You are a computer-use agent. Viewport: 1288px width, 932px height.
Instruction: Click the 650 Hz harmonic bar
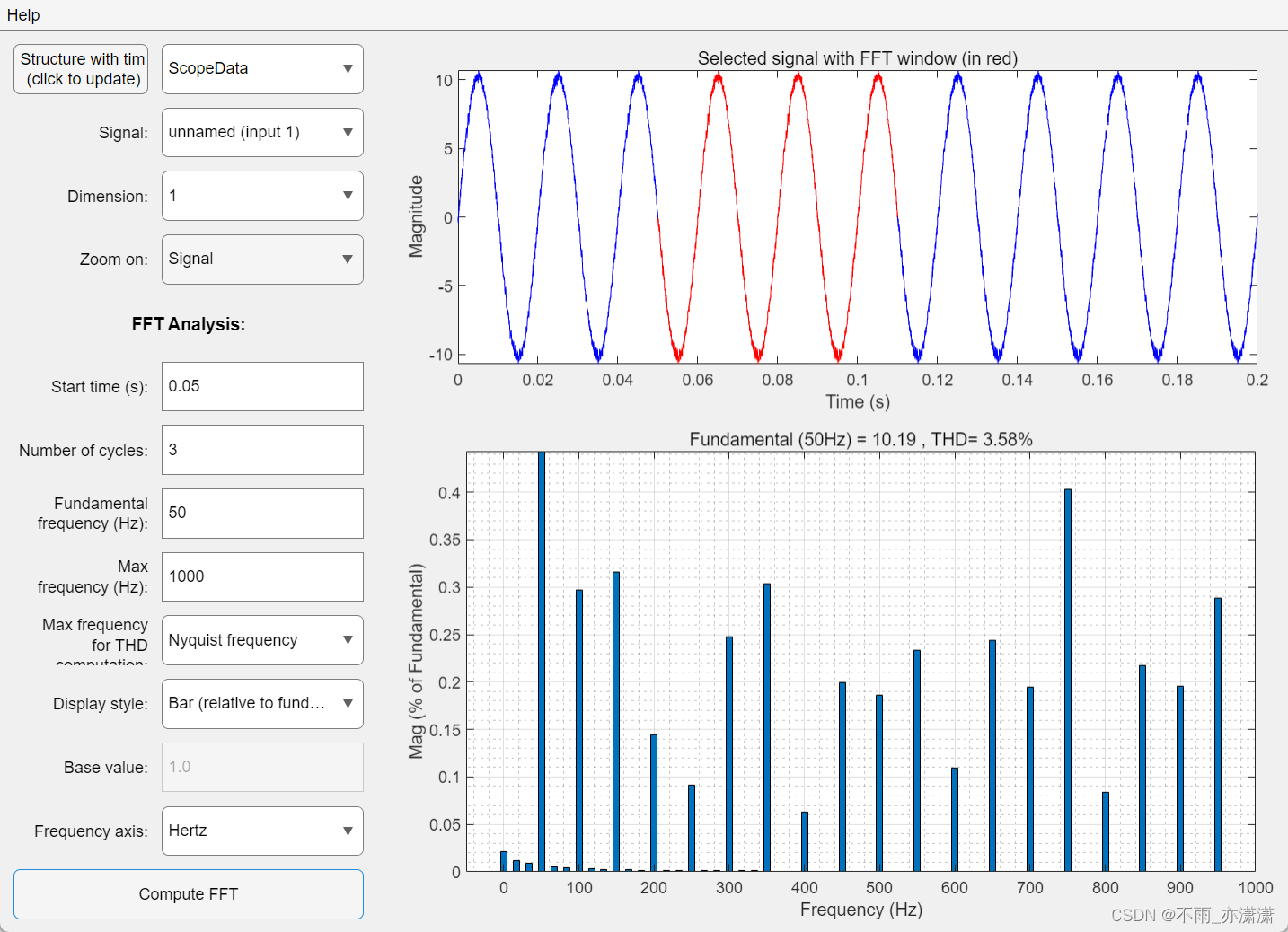click(x=992, y=756)
